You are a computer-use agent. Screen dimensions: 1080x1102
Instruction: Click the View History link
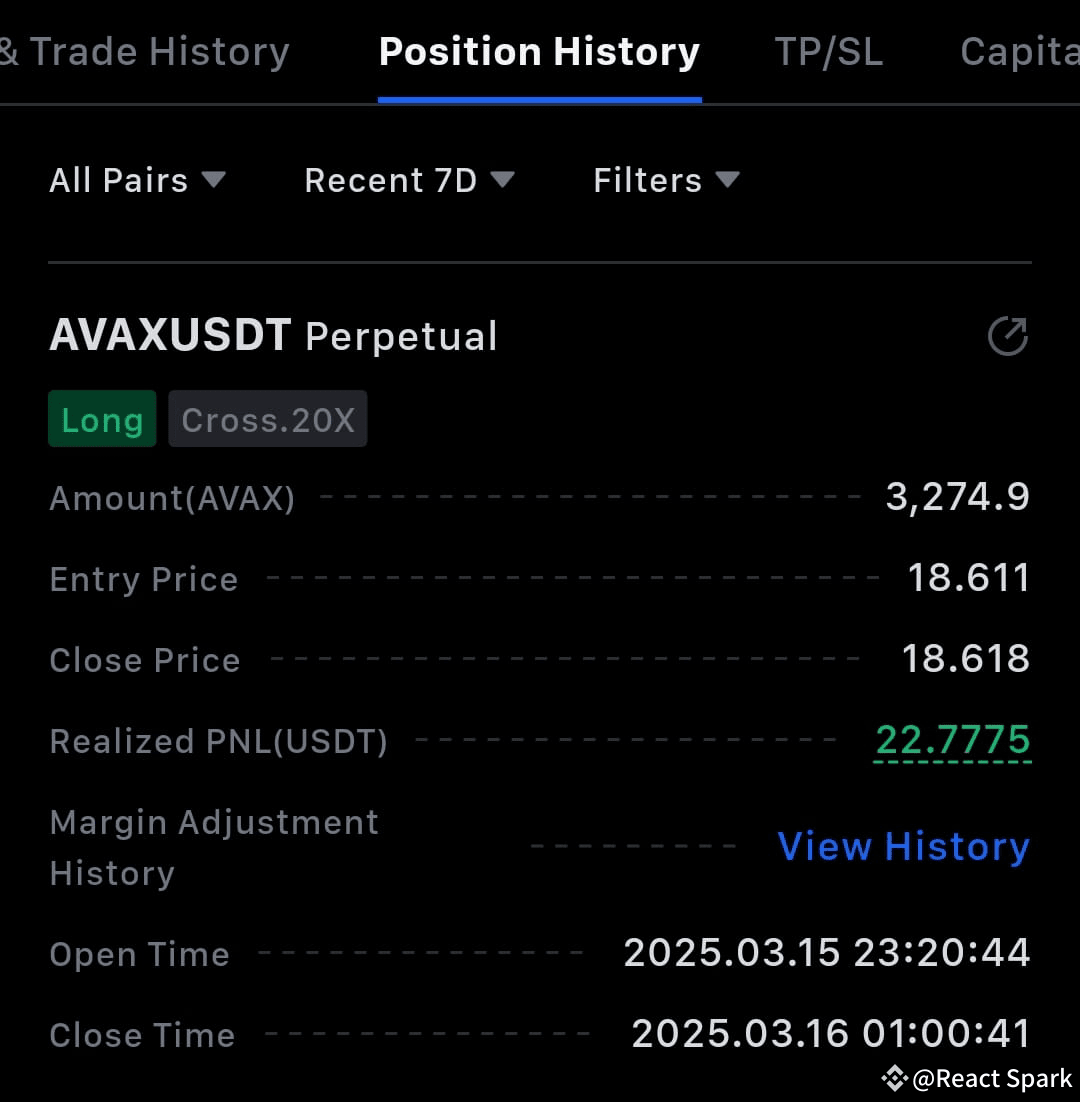904,846
